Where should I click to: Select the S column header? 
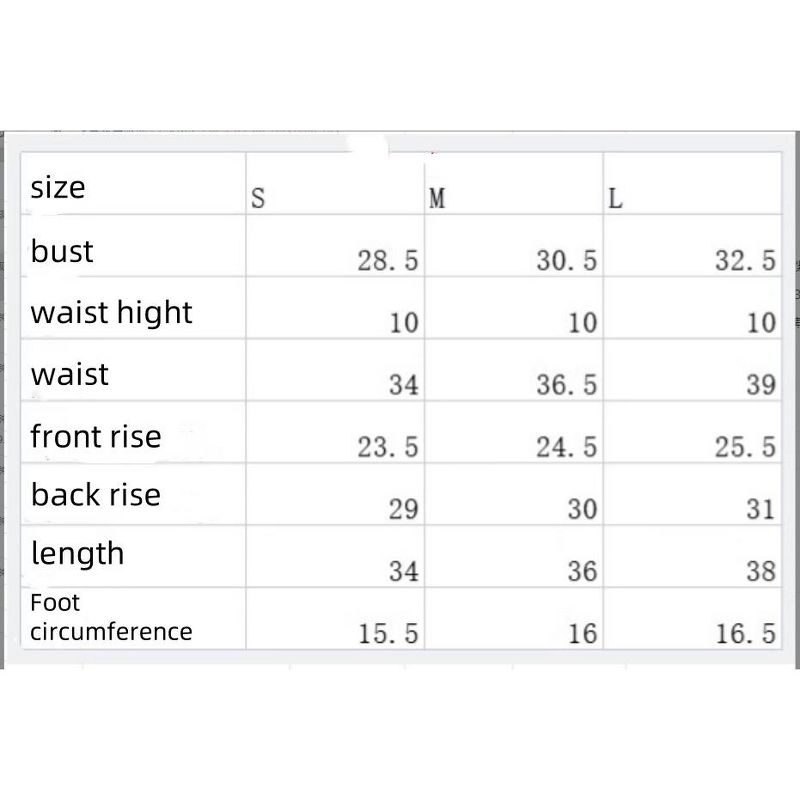(258, 199)
